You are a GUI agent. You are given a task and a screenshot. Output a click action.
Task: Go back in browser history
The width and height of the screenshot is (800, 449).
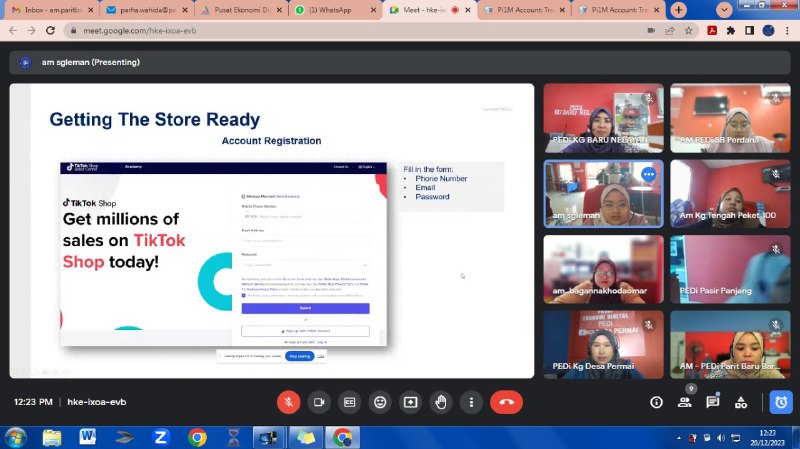click(13, 31)
